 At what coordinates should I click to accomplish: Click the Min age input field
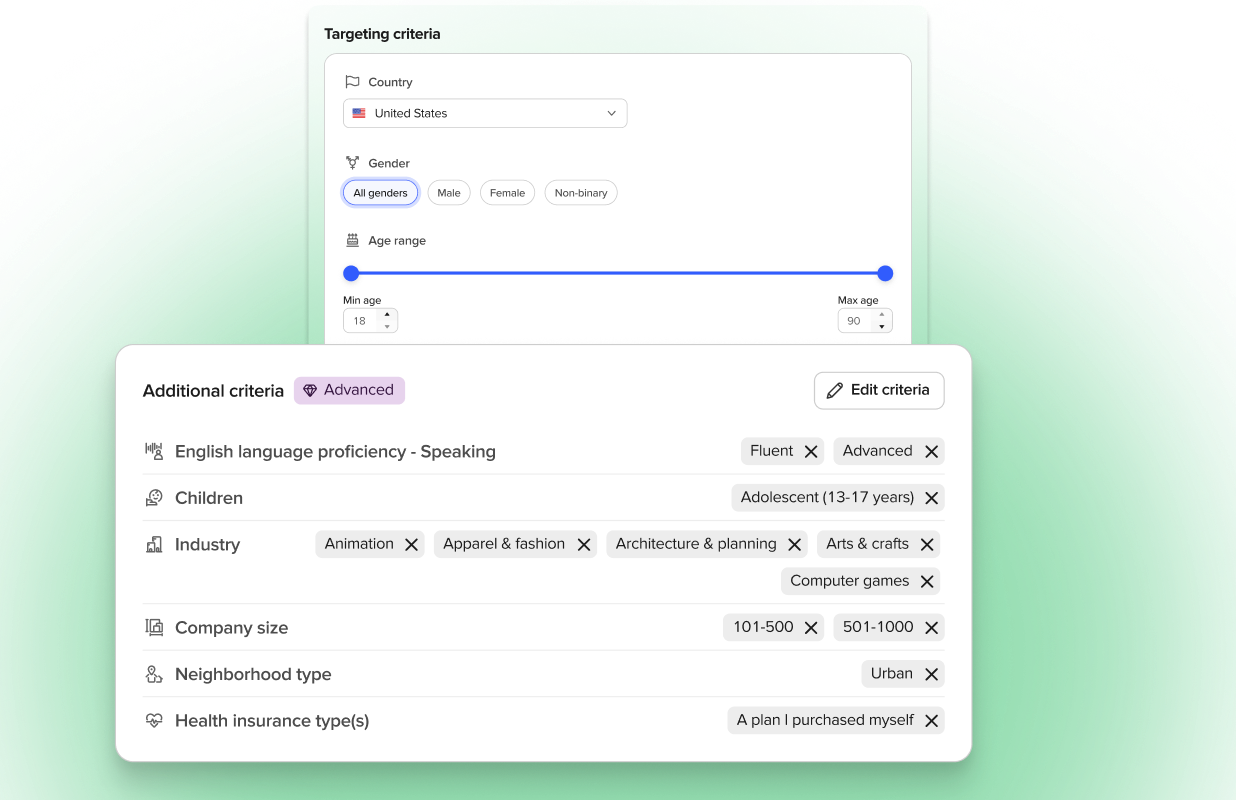370,321
